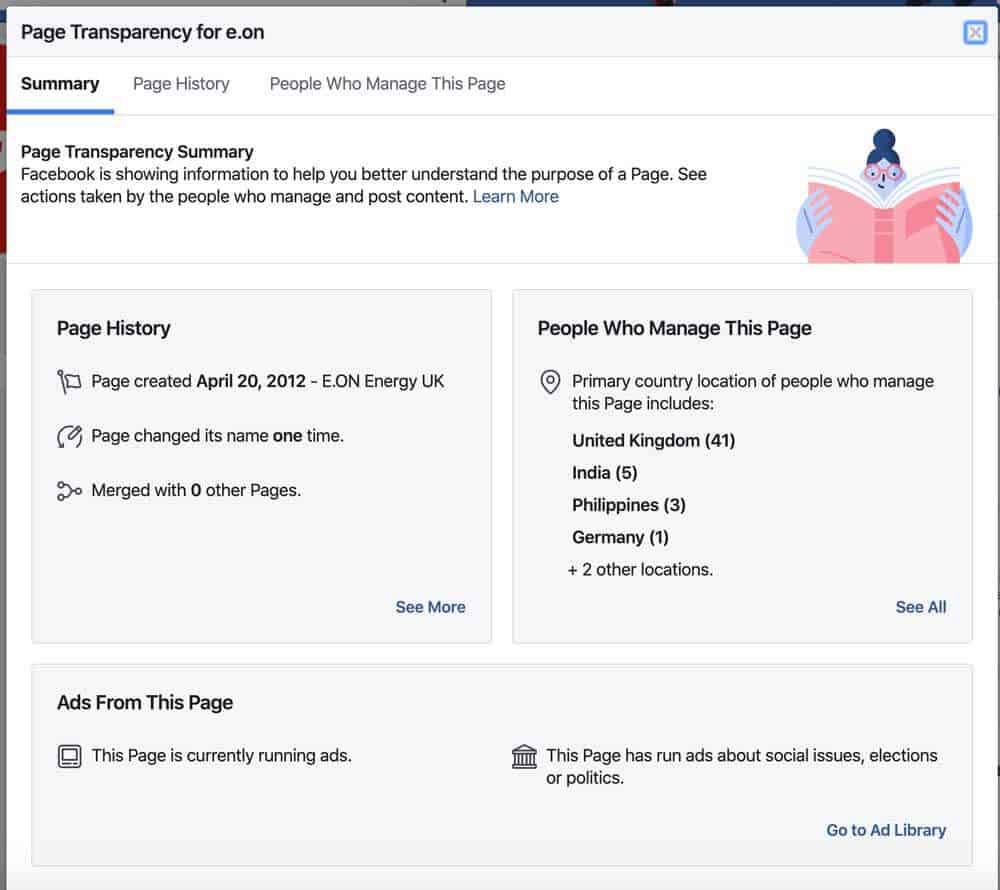
Task: Click 'Page changed its name one time.' text
Action: coord(217,435)
